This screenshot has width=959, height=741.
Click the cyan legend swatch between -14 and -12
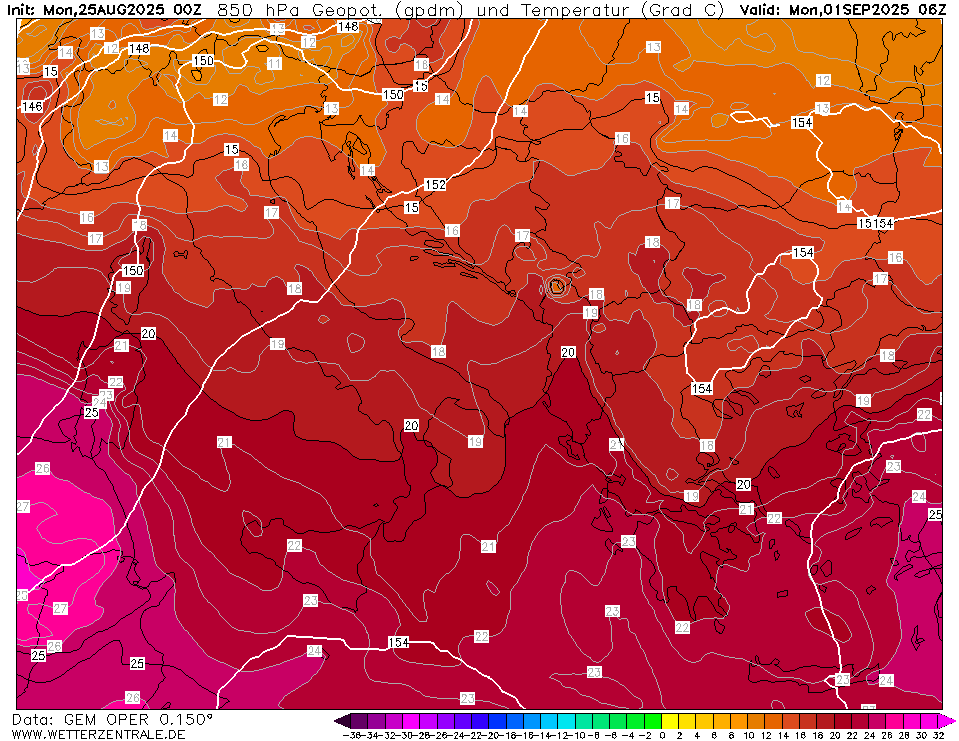click(549, 720)
